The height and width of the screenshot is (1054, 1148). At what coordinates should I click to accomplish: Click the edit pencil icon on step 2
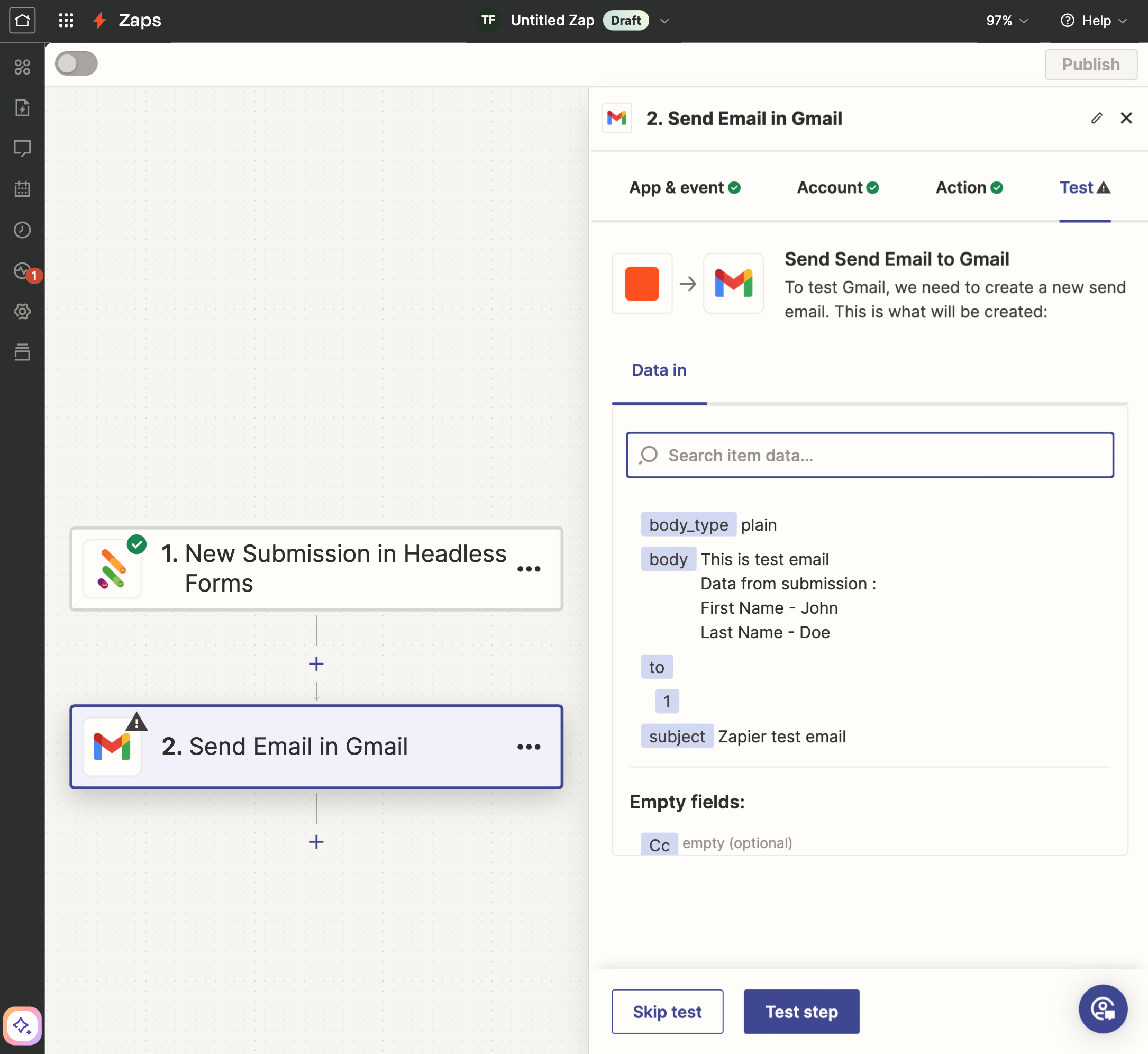coord(1098,117)
